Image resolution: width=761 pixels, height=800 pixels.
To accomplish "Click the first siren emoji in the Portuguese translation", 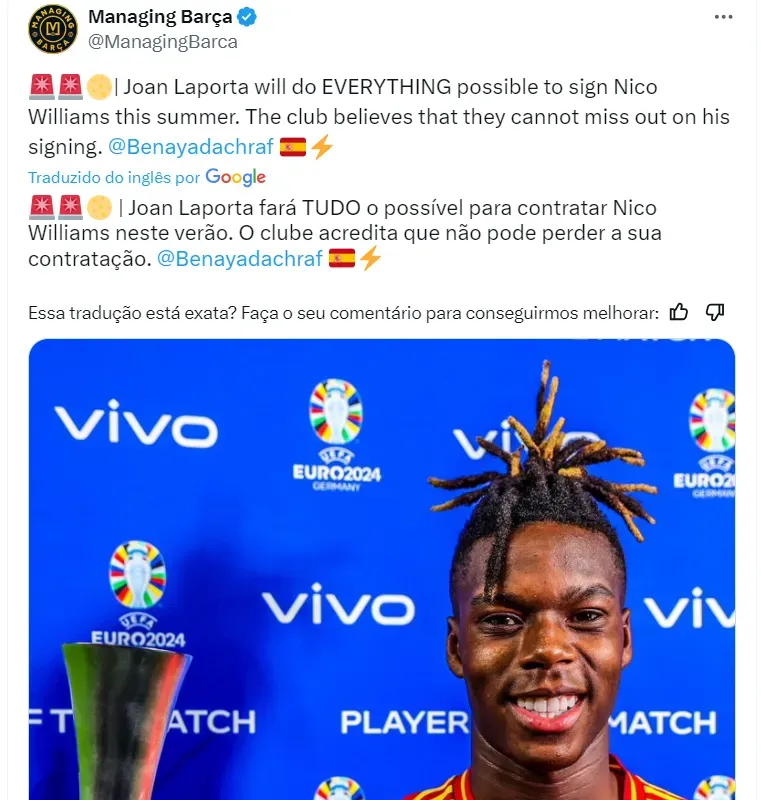I will pos(42,208).
